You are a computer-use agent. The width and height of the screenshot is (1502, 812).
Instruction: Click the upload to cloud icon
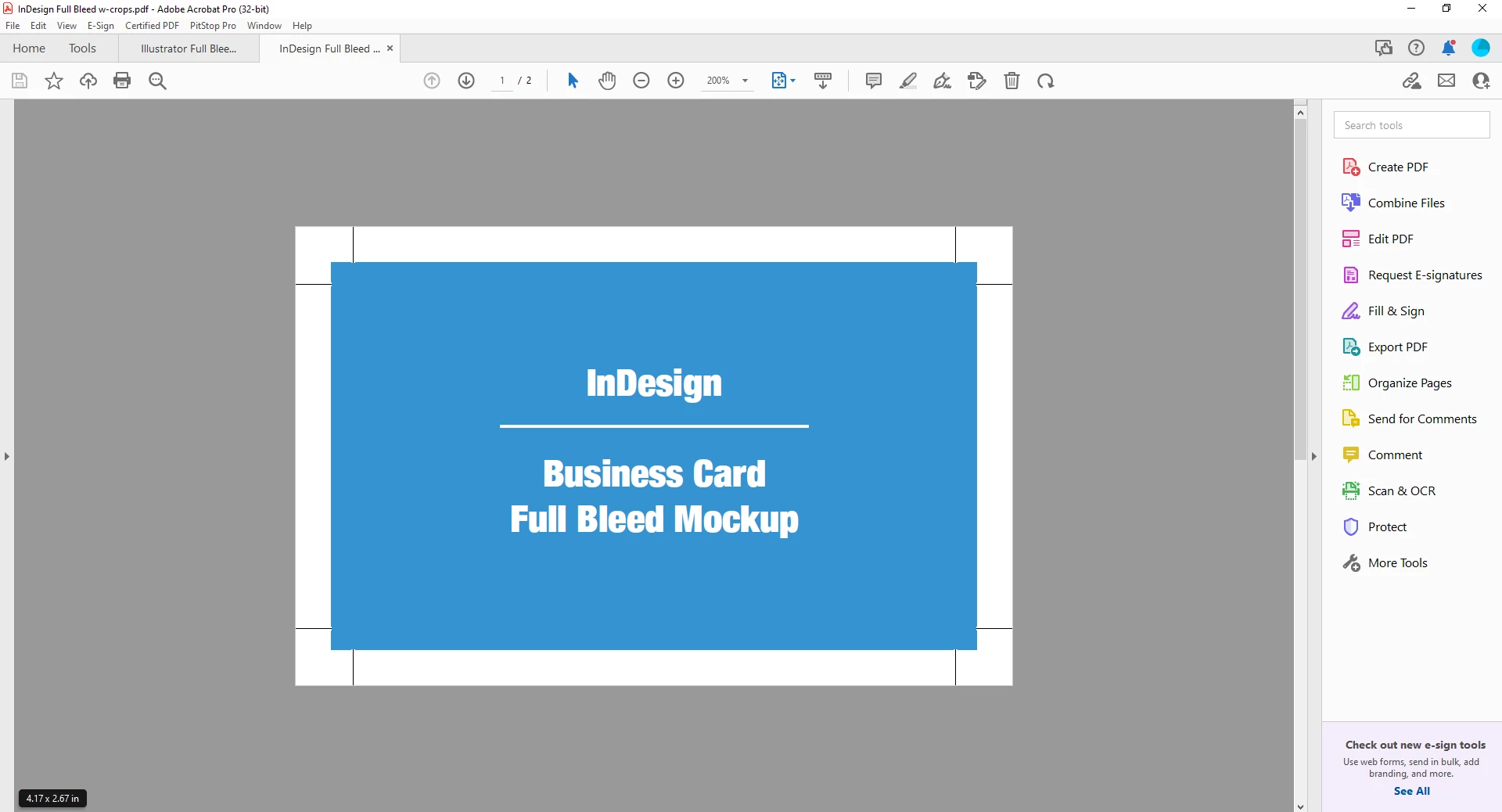click(88, 81)
